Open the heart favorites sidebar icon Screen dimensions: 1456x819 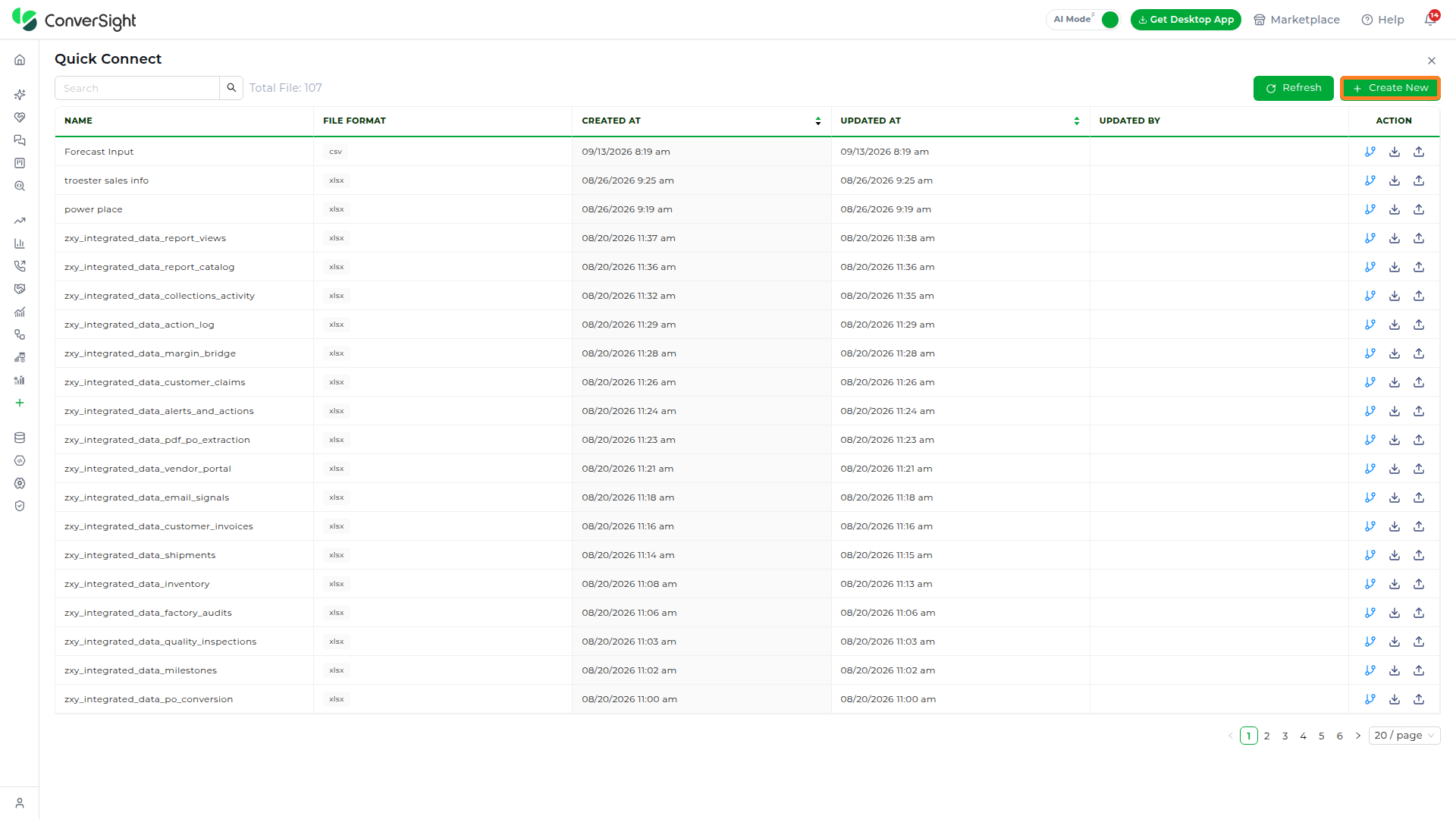(x=20, y=118)
